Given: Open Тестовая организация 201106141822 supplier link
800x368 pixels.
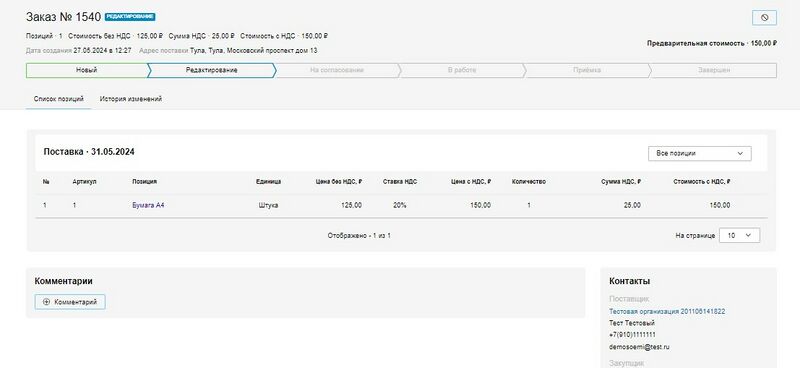Looking at the screenshot, I should 667,311.
